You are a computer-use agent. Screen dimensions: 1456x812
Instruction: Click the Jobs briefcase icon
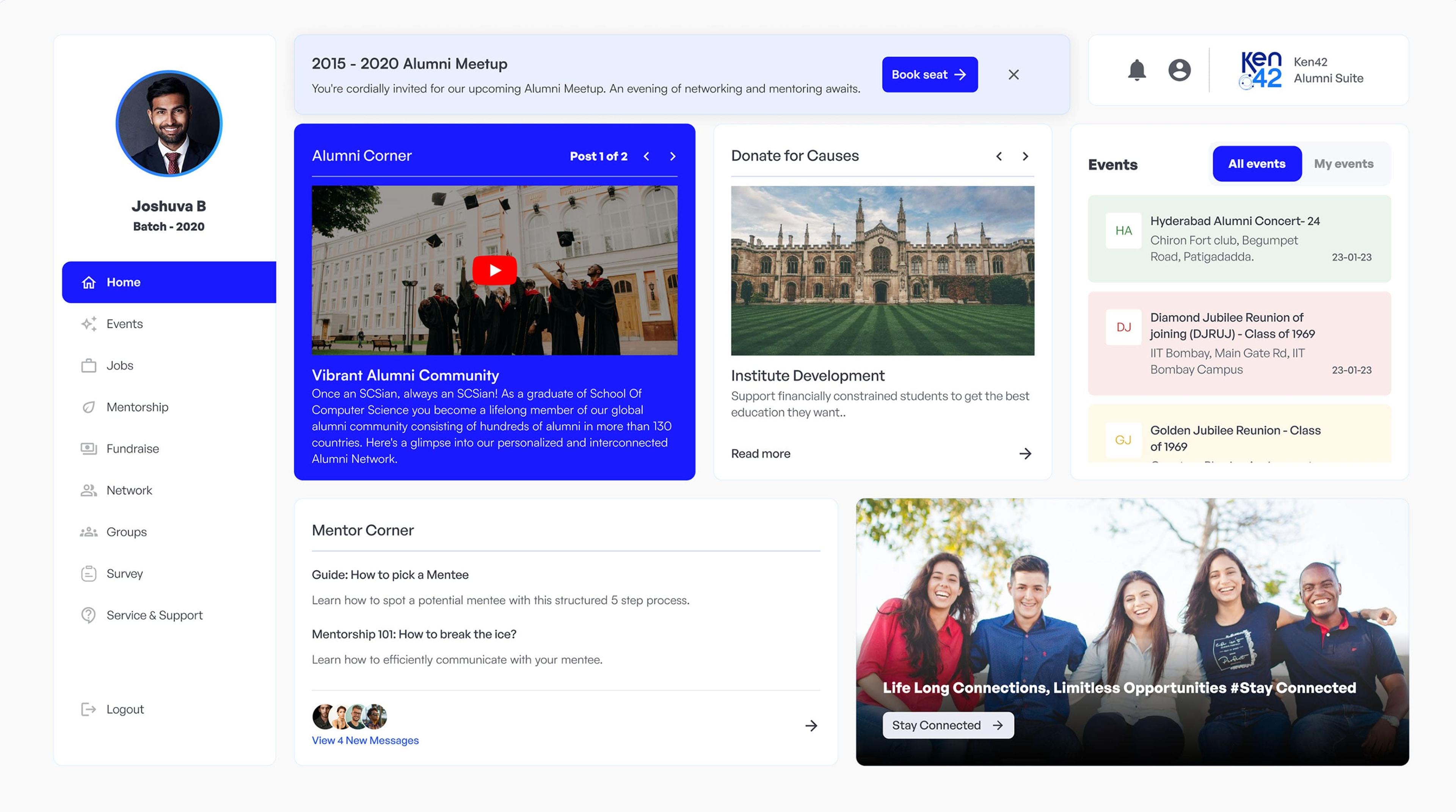pyautogui.click(x=89, y=365)
